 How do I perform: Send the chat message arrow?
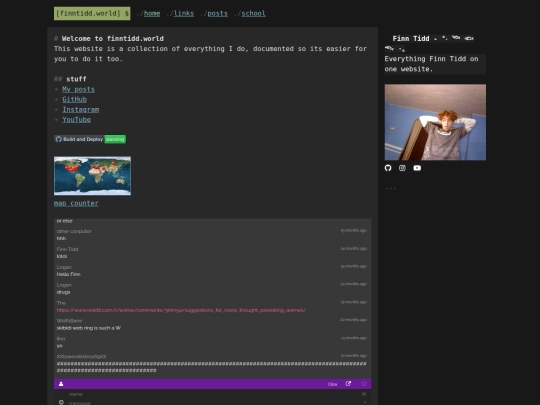[365, 402]
